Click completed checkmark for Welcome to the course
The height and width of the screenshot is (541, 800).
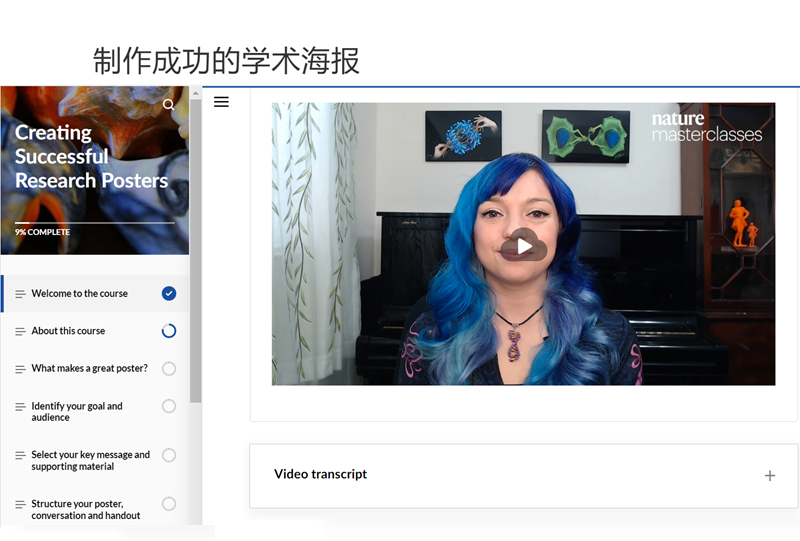click(x=169, y=293)
